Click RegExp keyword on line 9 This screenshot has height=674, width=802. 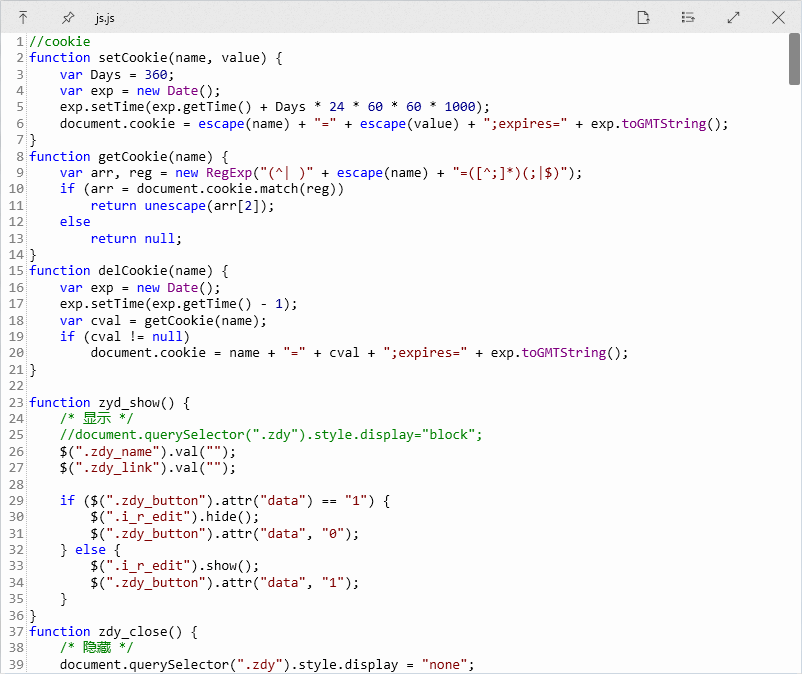(x=229, y=173)
